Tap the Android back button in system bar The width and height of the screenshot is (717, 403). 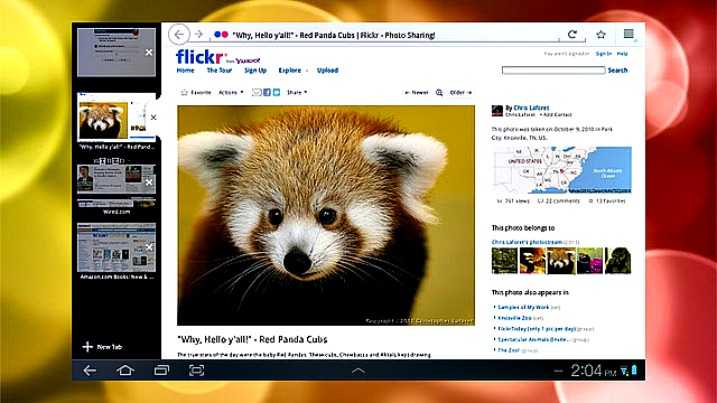tap(90, 370)
